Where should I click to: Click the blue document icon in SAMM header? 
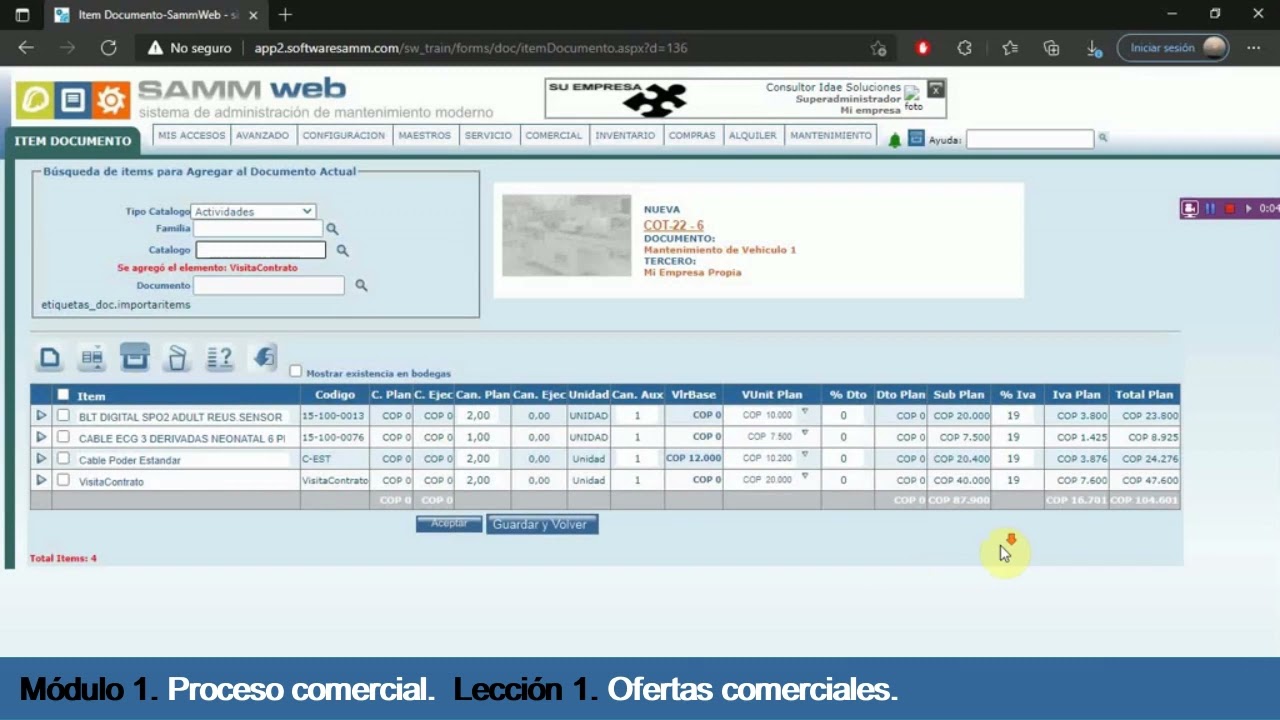[x=72, y=100]
